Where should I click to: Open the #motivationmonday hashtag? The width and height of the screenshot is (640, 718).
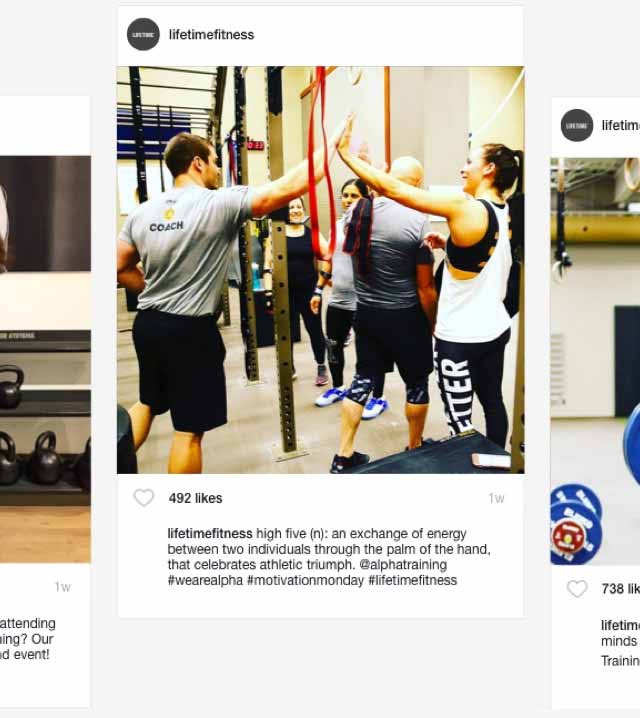point(305,581)
